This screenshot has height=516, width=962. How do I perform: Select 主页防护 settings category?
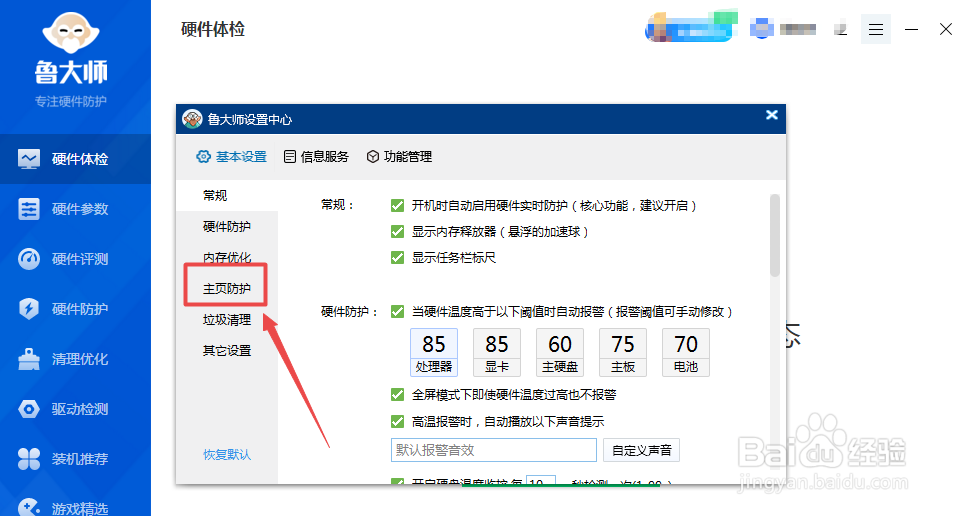click(x=227, y=288)
